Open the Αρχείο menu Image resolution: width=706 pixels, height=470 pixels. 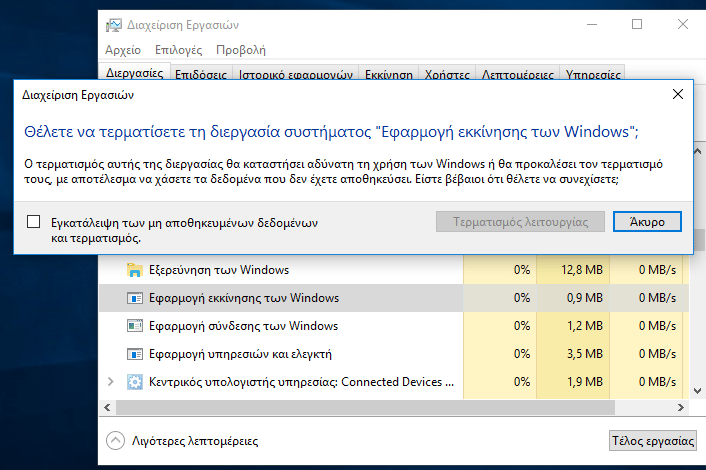click(x=123, y=50)
